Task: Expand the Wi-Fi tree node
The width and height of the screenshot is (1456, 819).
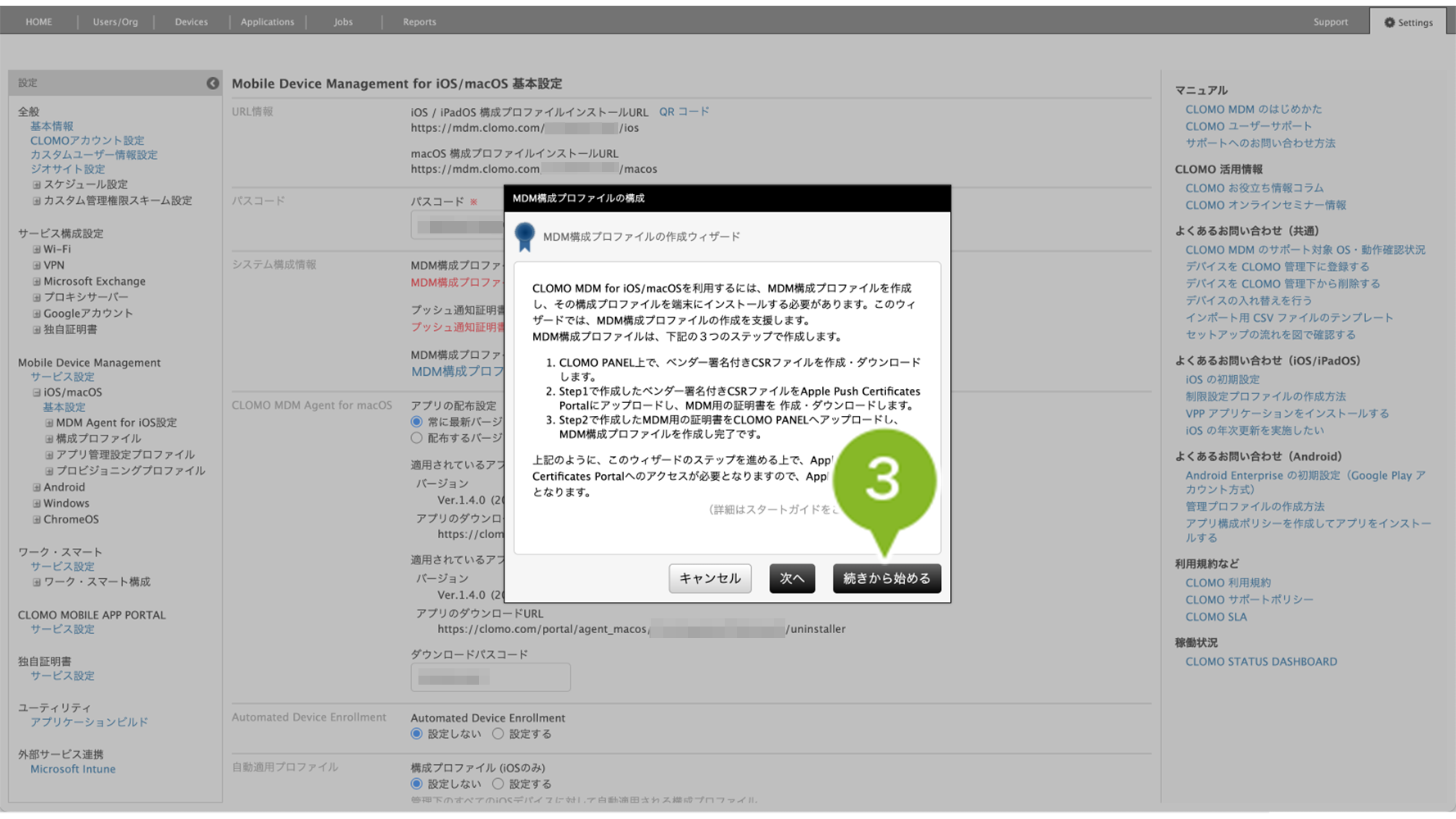Action: coord(36,250)
